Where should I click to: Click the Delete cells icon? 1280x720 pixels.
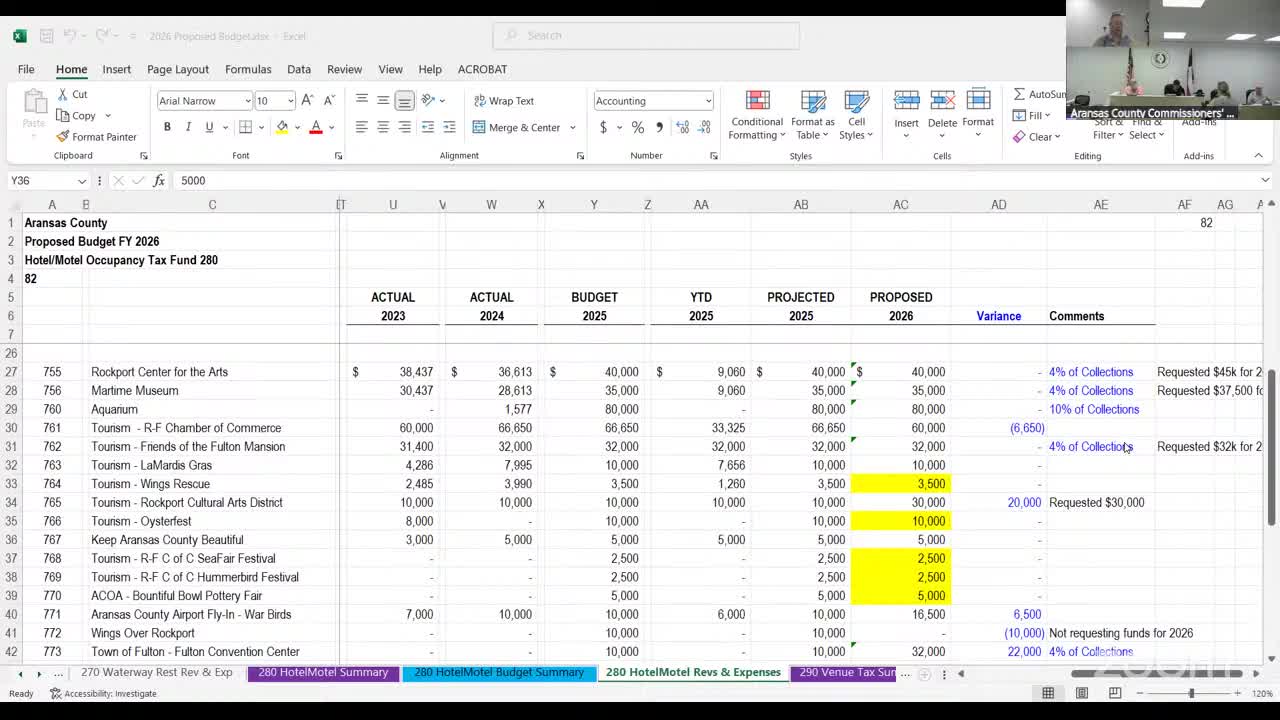coord(942,101)
